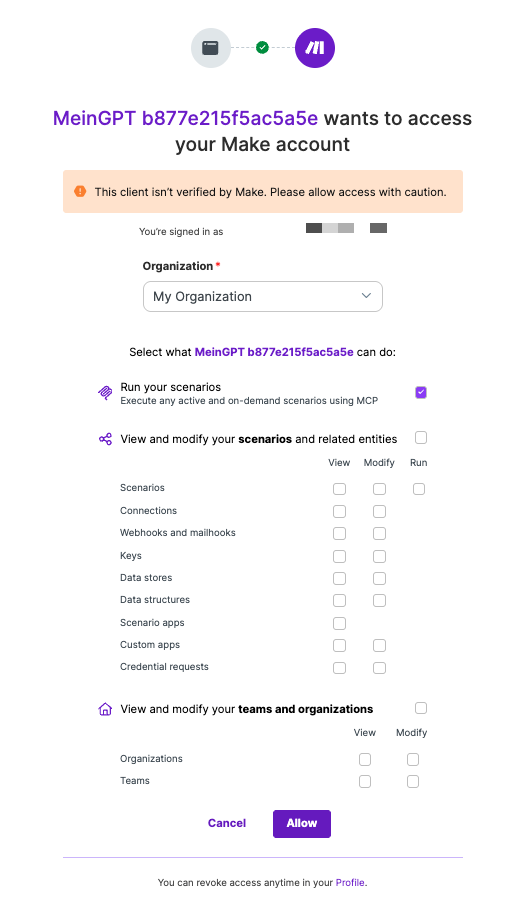Click the client application window icon

pyautogui.click(x=211, y=48)
